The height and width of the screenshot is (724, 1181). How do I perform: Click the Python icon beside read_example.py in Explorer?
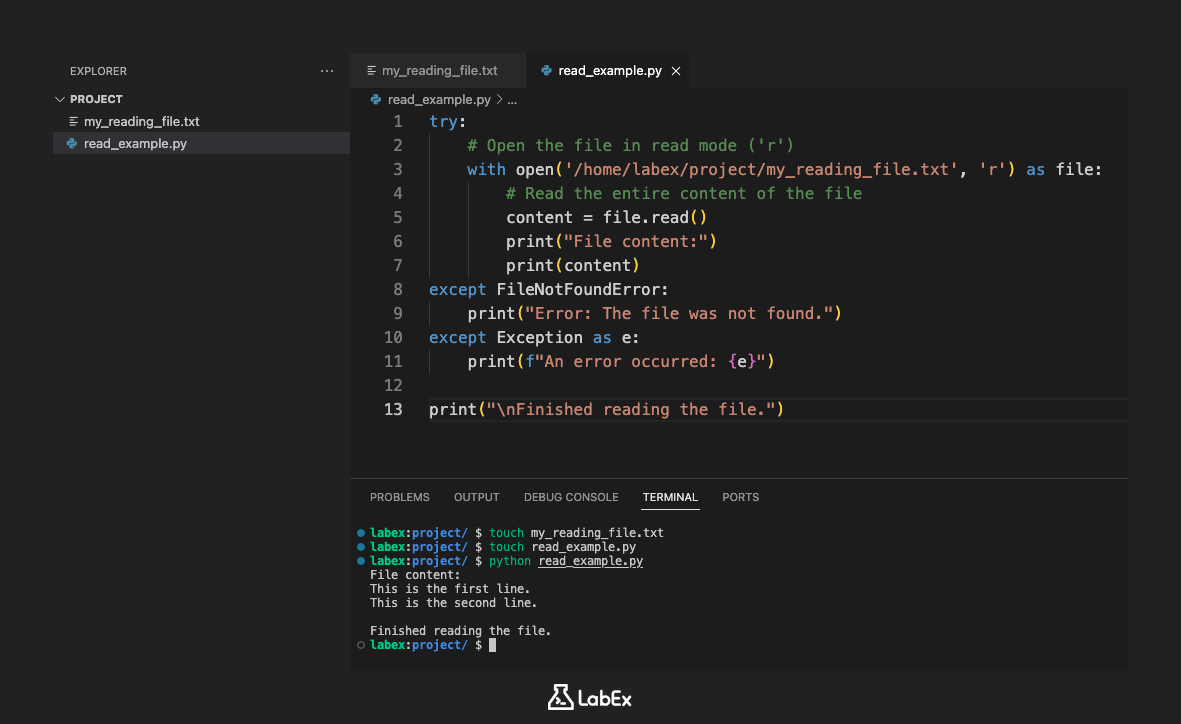tap(72, 143)
